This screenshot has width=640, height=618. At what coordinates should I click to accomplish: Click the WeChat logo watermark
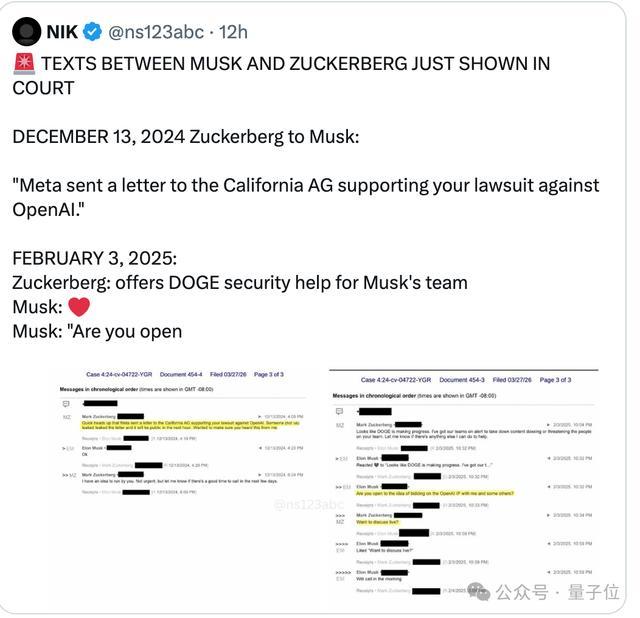(x=478, y=591)
